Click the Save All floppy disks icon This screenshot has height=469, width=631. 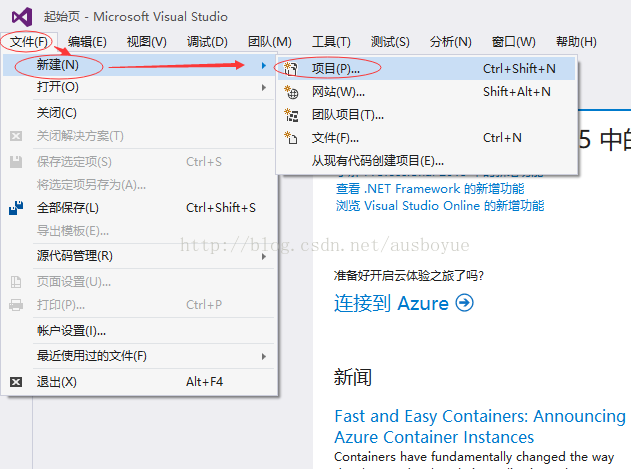(x=16, y=208)
